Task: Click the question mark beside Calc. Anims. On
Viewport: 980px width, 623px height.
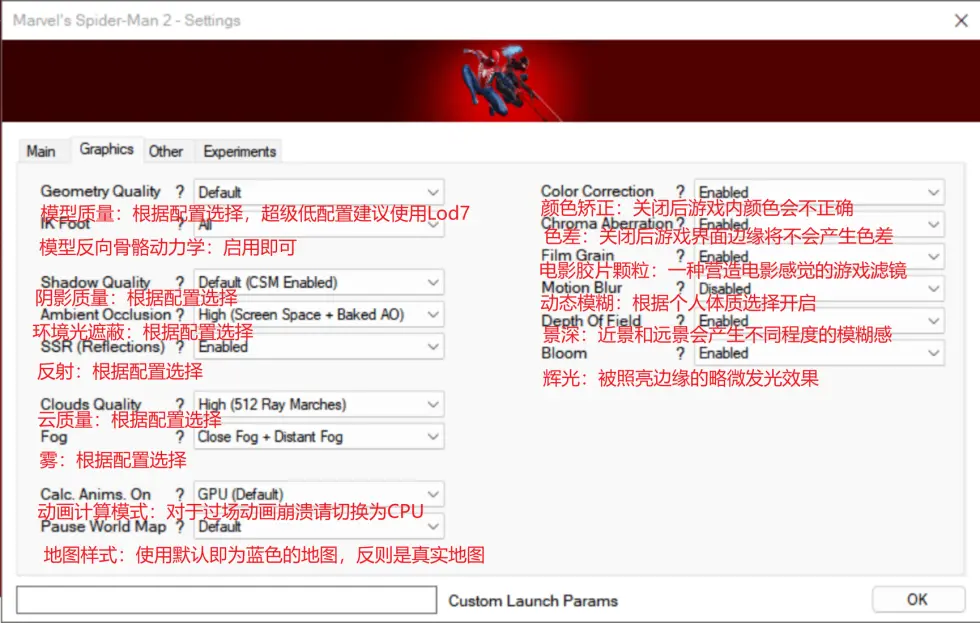Action: (180, 495)
